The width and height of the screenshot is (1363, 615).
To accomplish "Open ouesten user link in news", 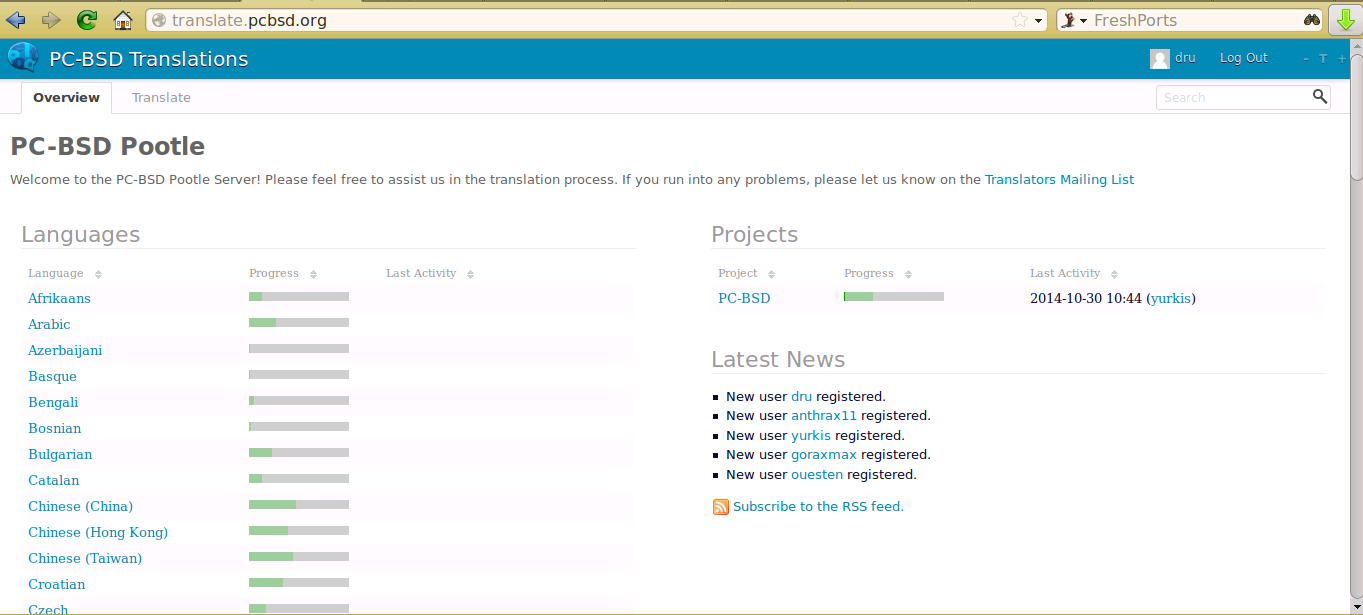I will tap(817, 474).
